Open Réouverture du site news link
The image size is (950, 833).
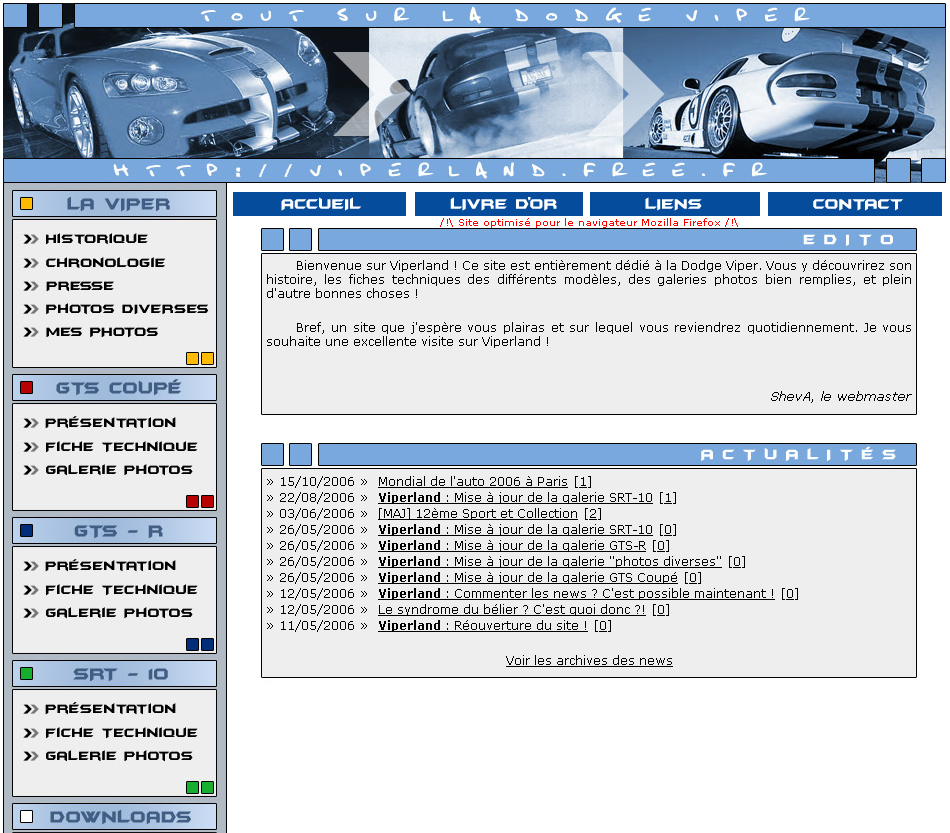[x=482, y=626]
